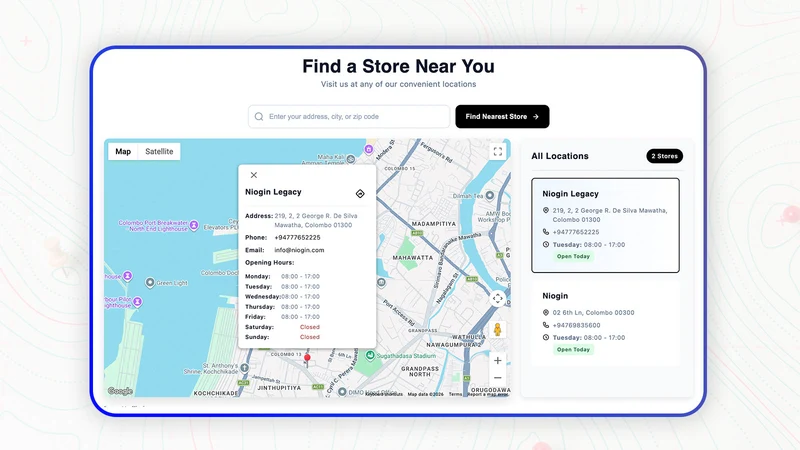Toggle fullscreen map view

[497, 152]
